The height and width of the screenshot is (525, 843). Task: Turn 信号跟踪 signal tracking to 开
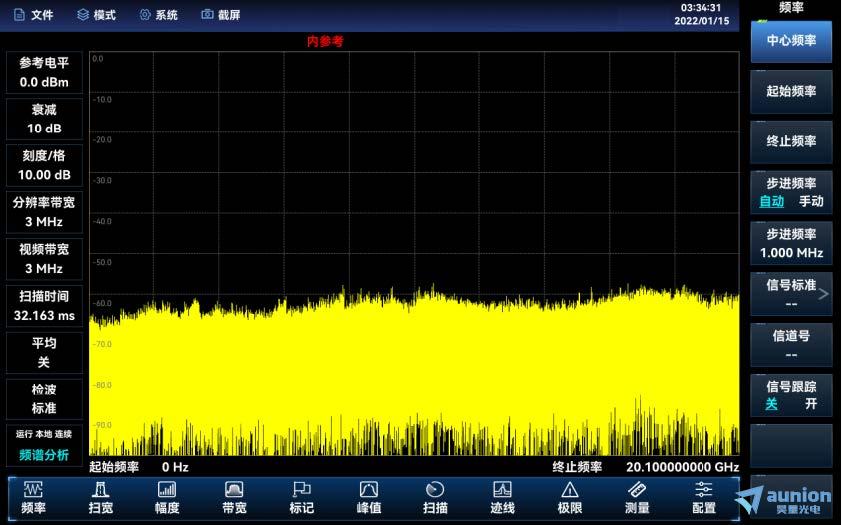(x=811, y=404)
